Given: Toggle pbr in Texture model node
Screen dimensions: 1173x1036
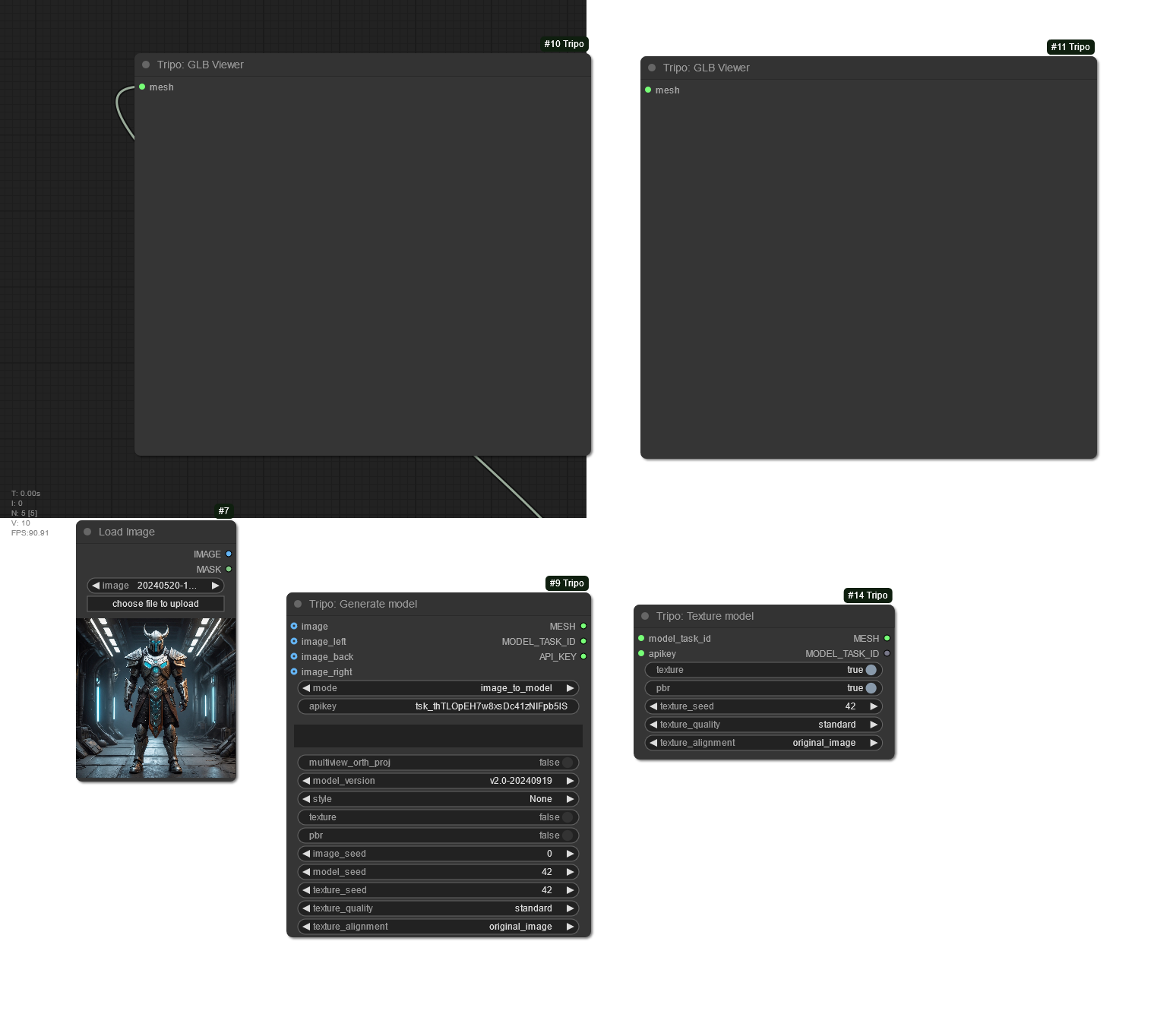Looking at the screenshot, I should tap(764, 688).
